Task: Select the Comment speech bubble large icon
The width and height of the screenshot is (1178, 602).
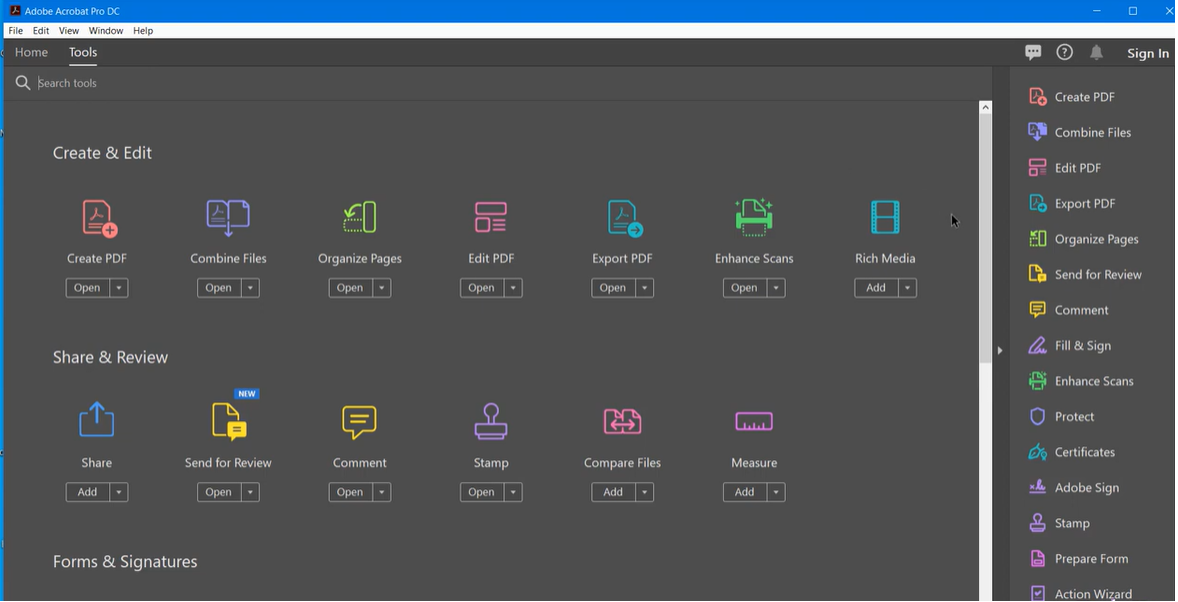Action: (x=359, y=422)
